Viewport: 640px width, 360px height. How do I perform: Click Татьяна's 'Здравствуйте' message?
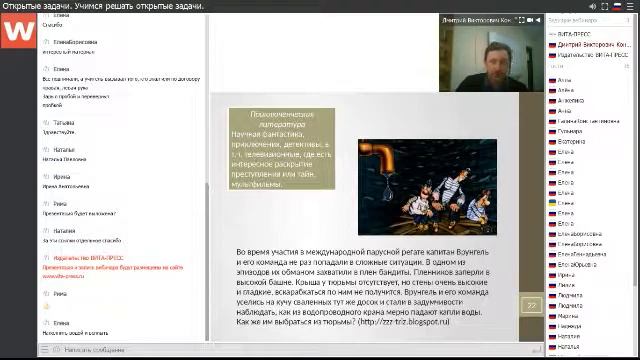[x=59, y=132]
